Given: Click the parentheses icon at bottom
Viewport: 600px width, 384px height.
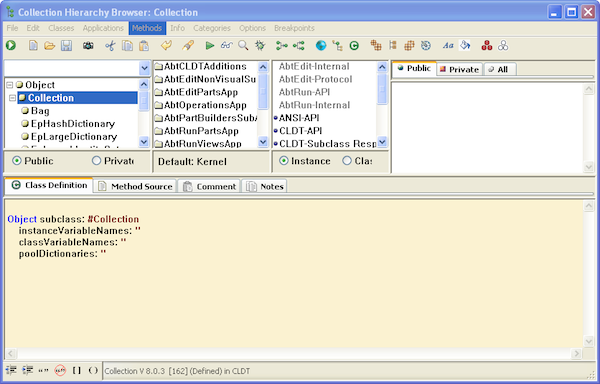Looking at the screenshot, I should pyautogui.click(x=93, y=370).
